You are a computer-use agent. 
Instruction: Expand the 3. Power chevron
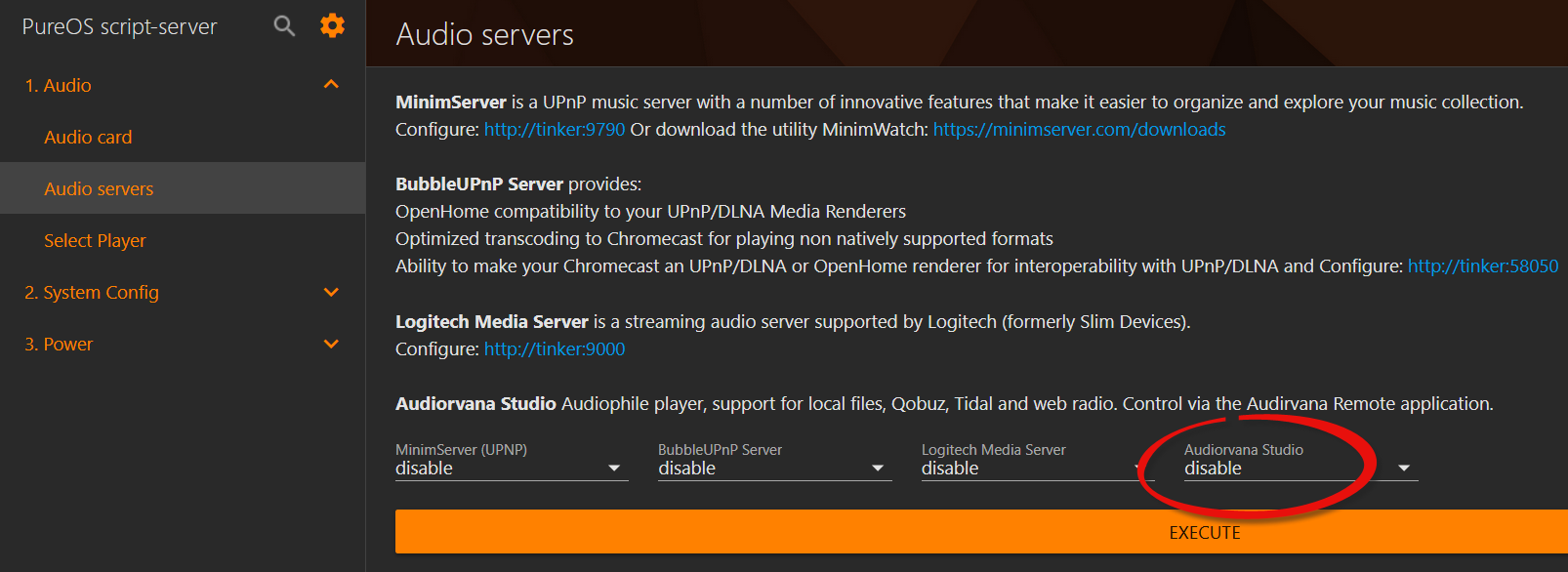tap(331, 344)
